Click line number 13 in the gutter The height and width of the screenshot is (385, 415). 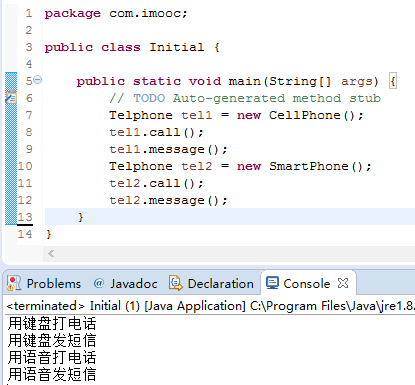point(25,217)
